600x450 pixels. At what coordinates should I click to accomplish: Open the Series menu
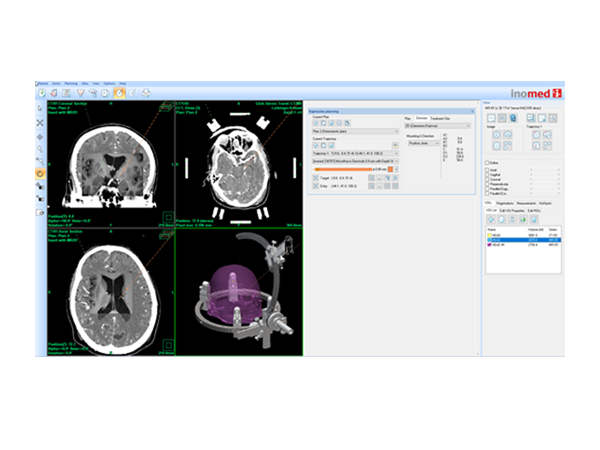(56, 83)
